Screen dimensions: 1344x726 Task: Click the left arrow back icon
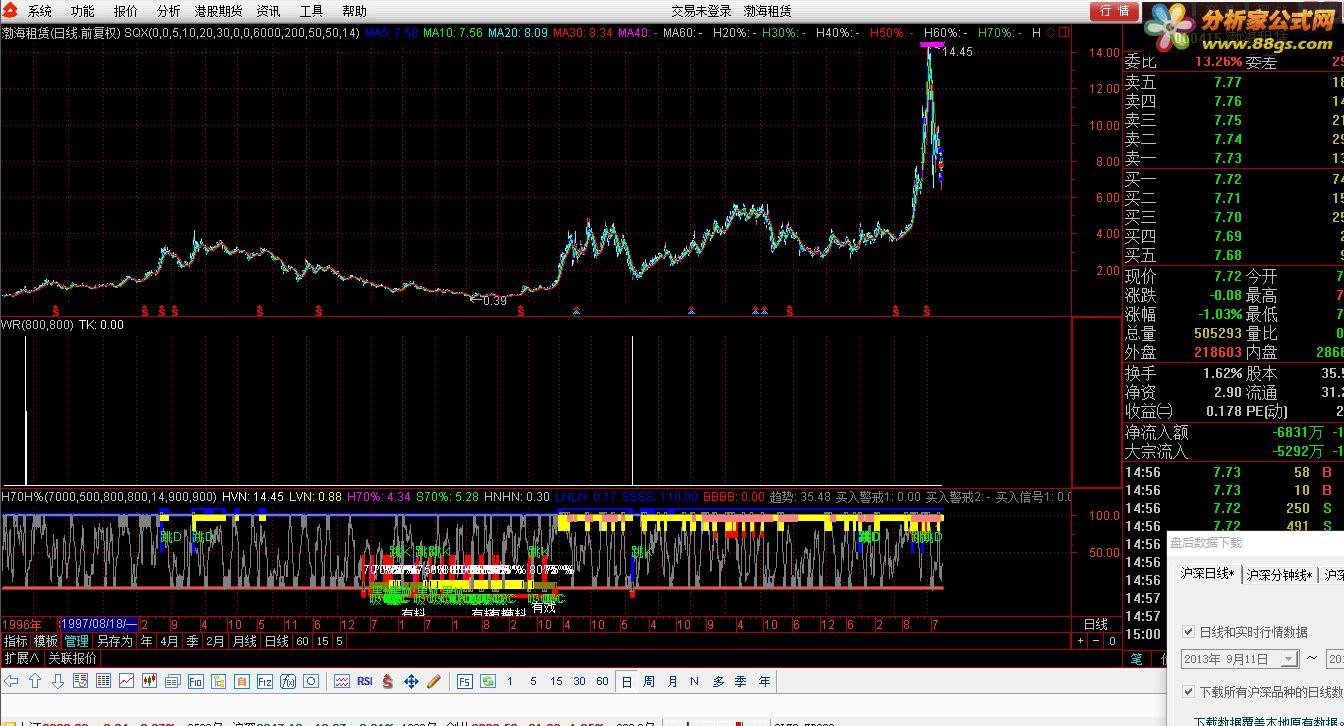pos(11,681)
